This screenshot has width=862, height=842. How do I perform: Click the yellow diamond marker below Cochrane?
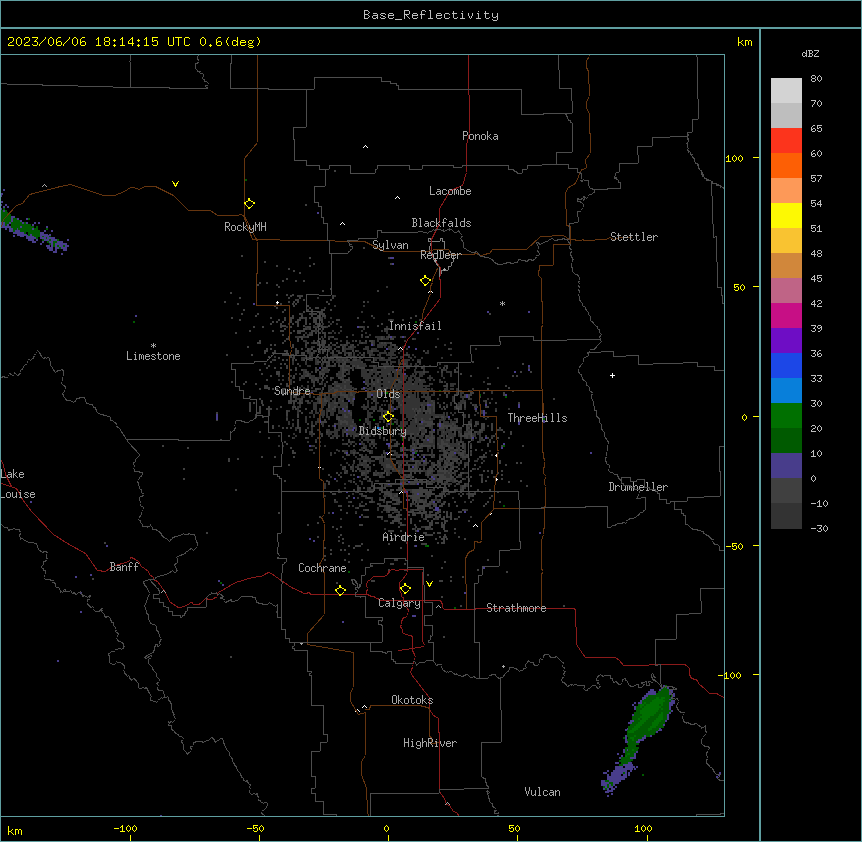pos(340,590)
